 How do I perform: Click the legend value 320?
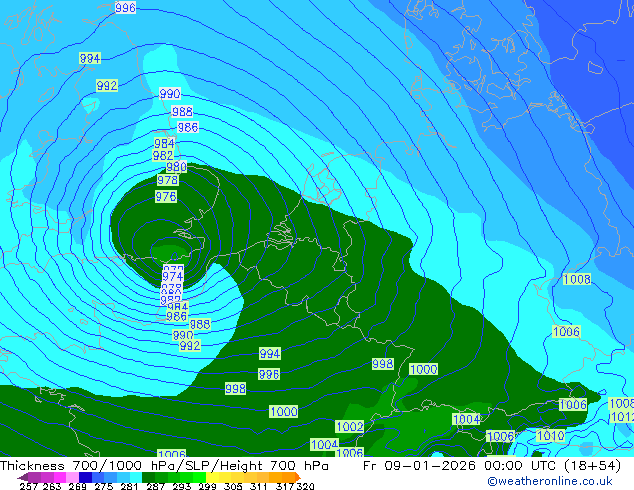click(306, 486)
